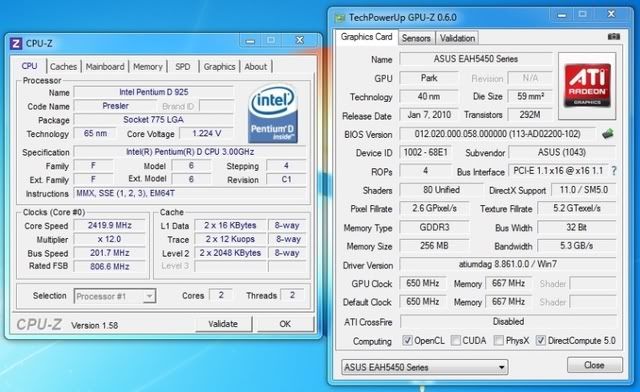Switch to the SPD tab
This screenshot has height=392, width=640.
(x=182, y=67)
